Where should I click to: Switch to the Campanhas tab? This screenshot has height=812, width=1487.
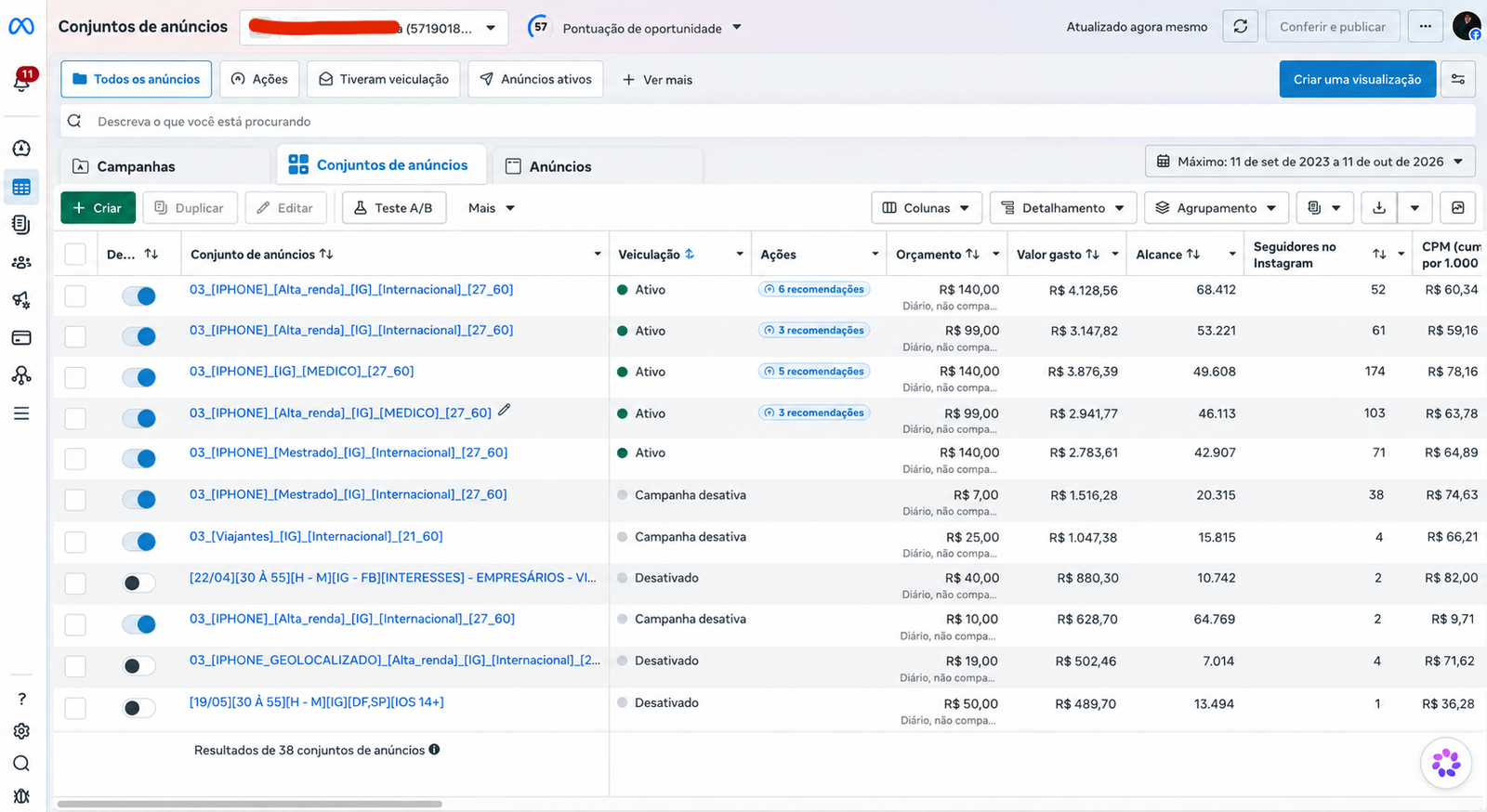click(x=165, y=166)
